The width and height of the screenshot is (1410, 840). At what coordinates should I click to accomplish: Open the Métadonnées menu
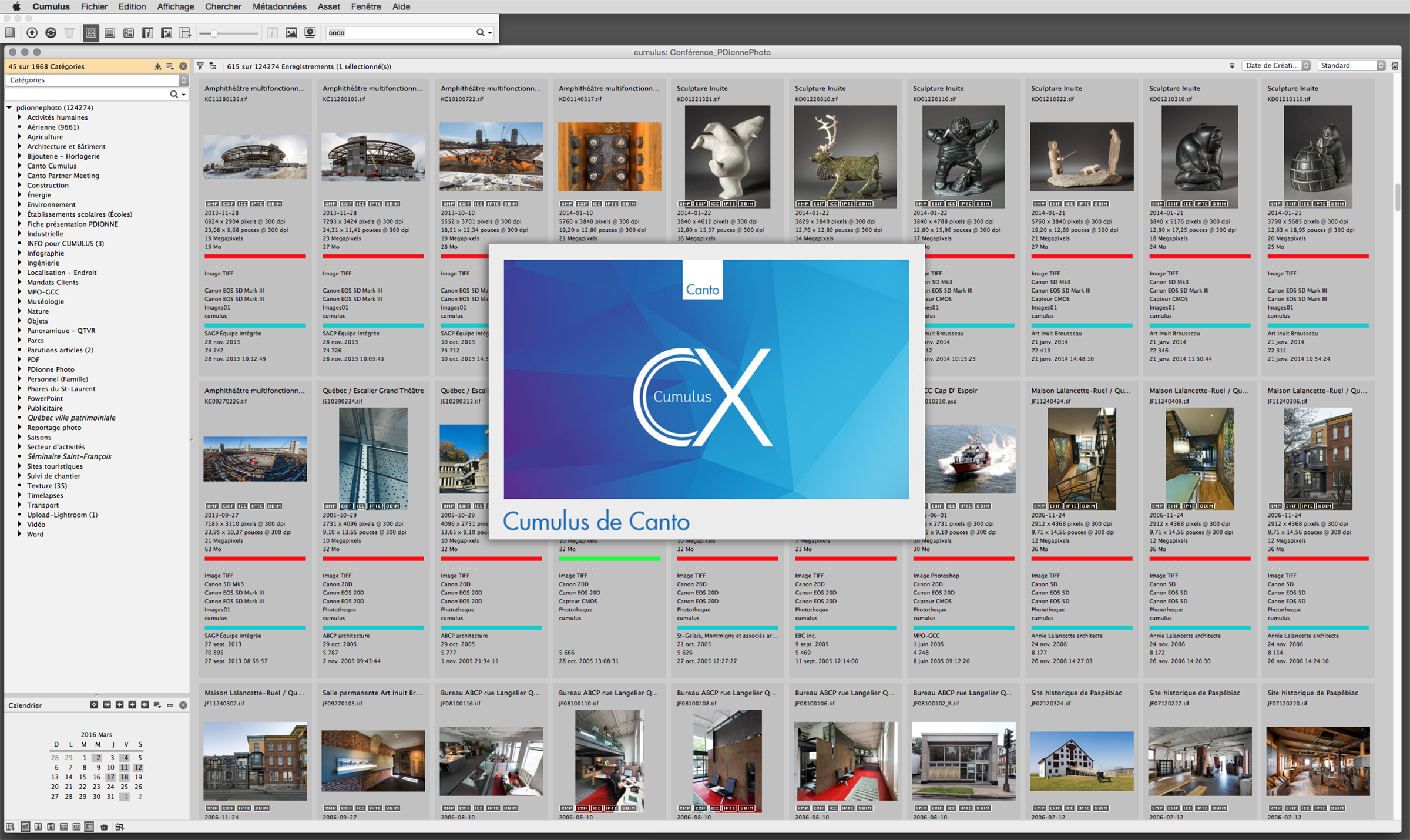coord(279,6)
